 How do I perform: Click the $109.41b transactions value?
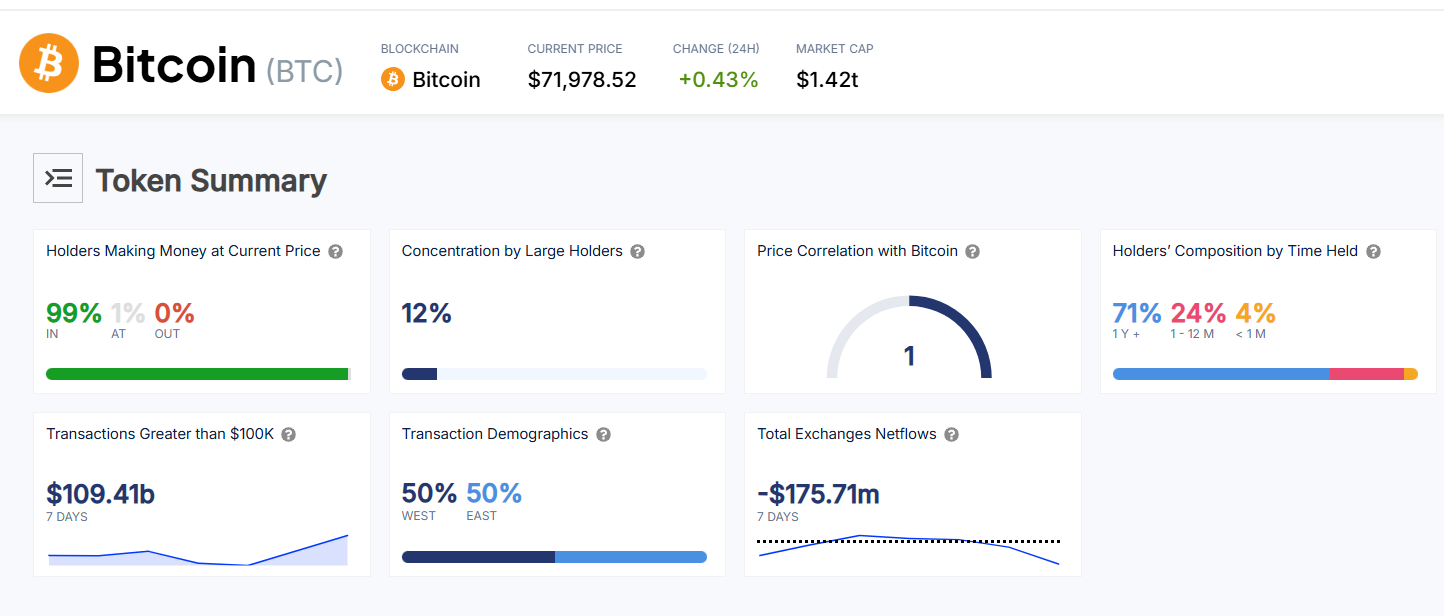click(x=100, y=494)
